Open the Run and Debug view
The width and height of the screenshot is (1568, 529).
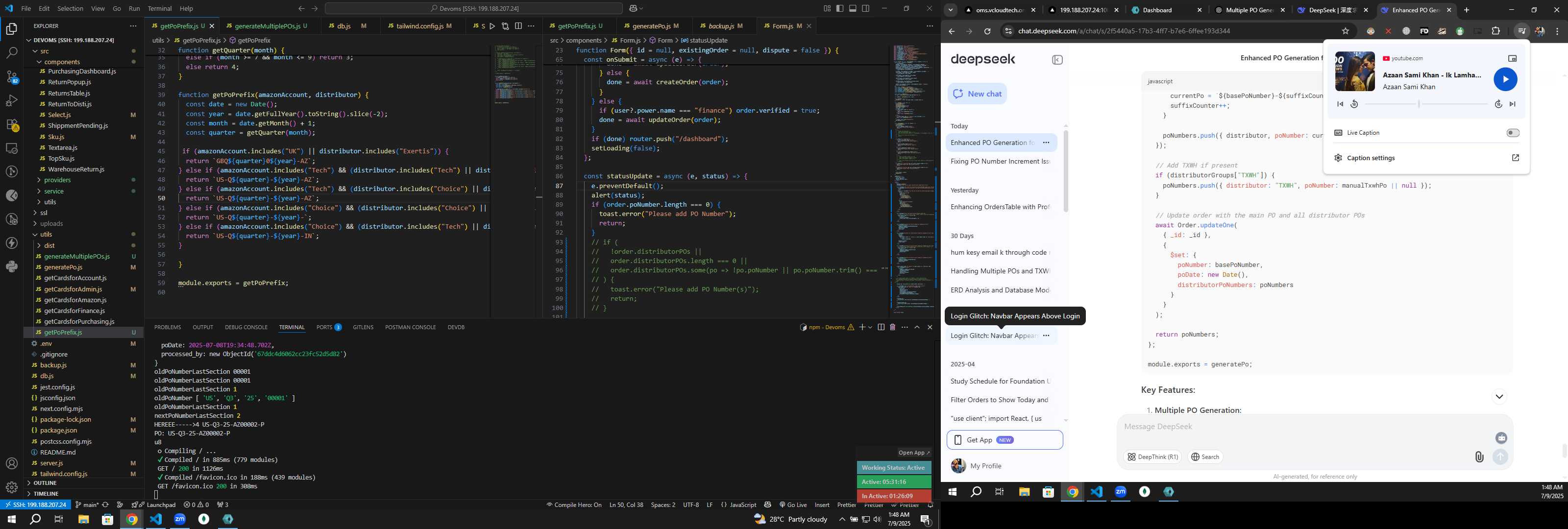[x=12, y=100]
